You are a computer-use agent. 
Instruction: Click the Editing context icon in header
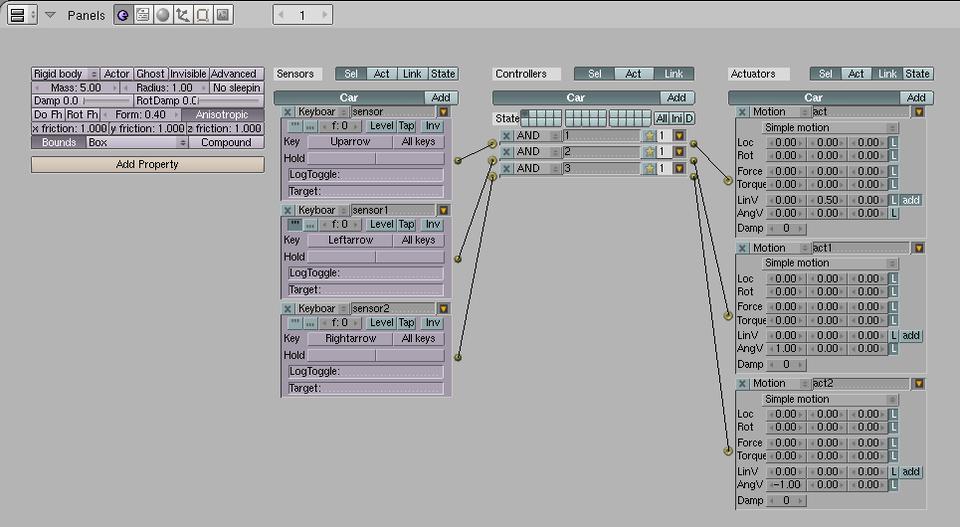202,15
